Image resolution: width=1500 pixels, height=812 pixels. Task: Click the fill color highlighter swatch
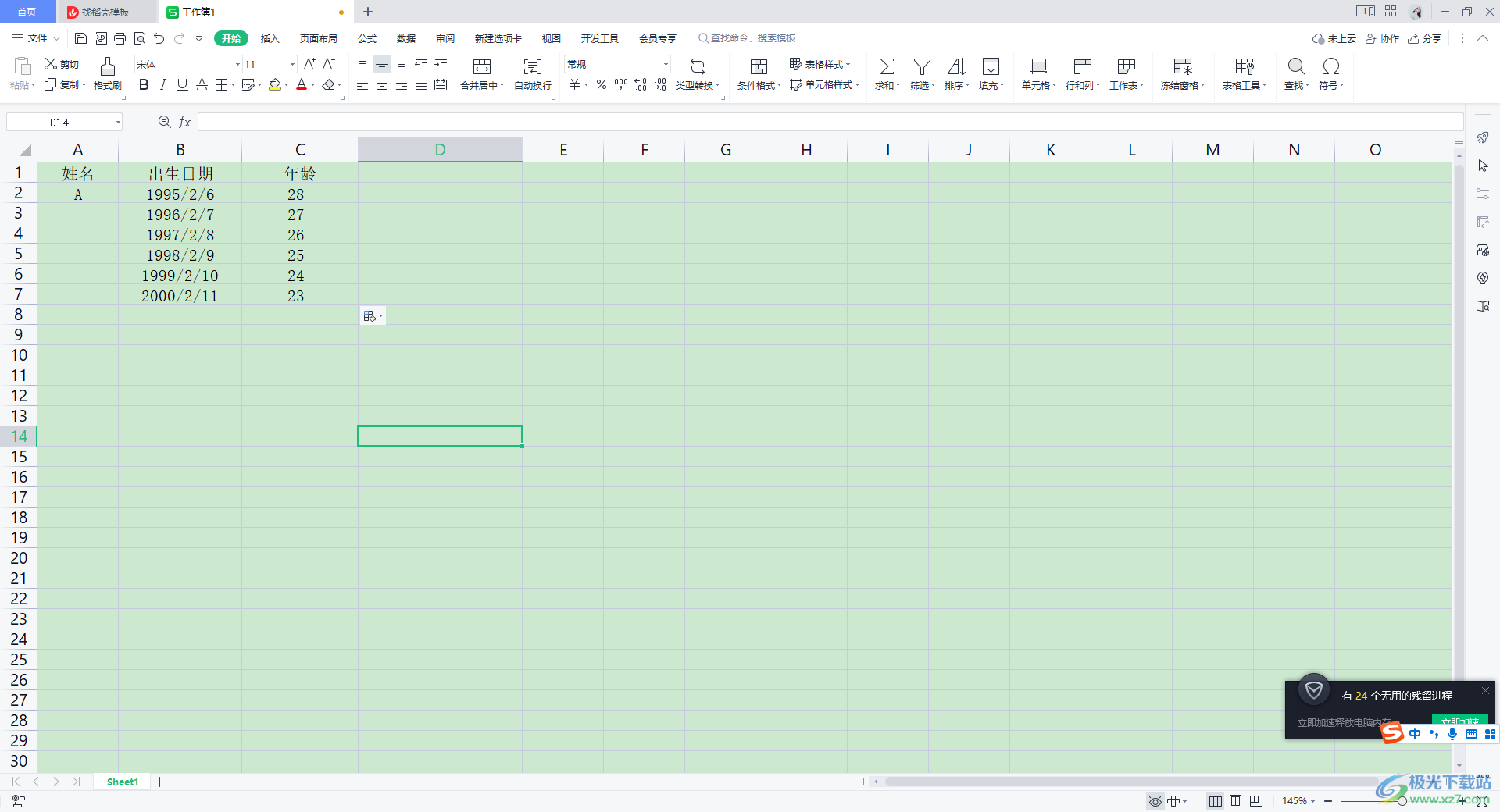pos(275,84)
